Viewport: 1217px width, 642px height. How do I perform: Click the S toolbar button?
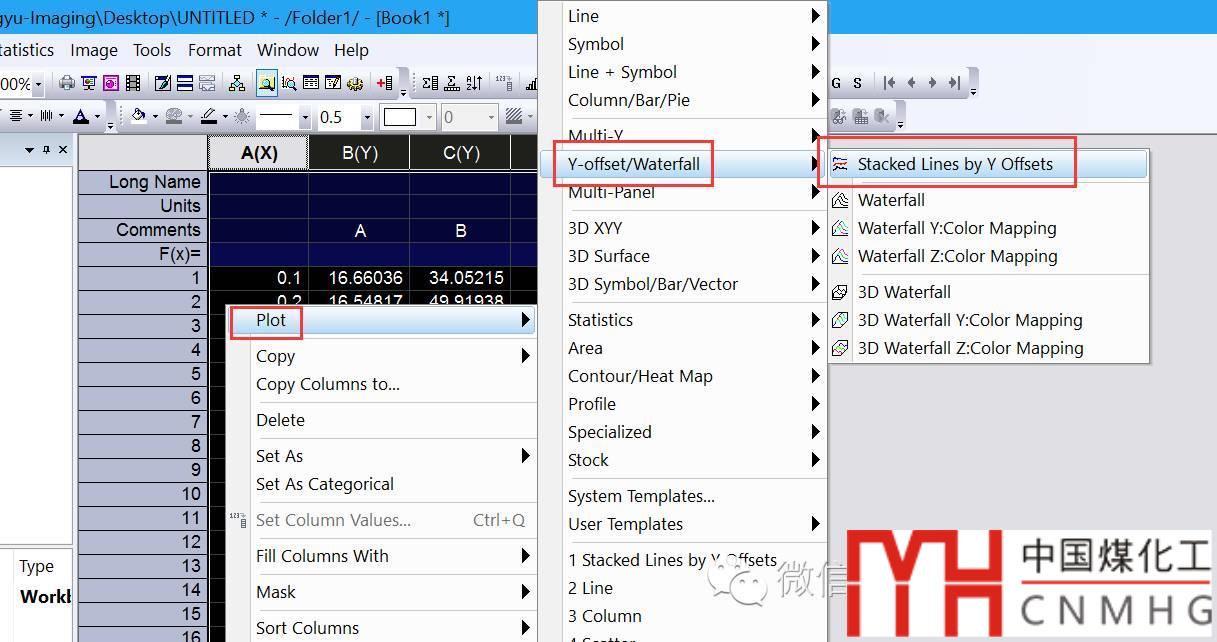[857, 83]
